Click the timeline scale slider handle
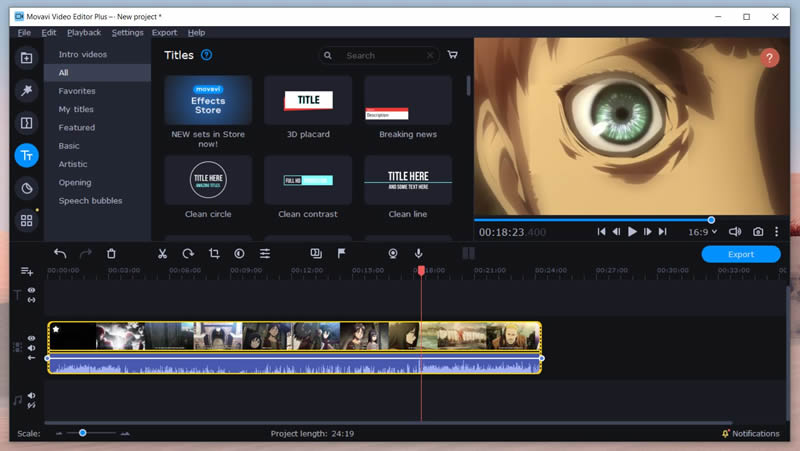Screen dimensions: 800x451 pyautogui.click(x=82, y=433)
